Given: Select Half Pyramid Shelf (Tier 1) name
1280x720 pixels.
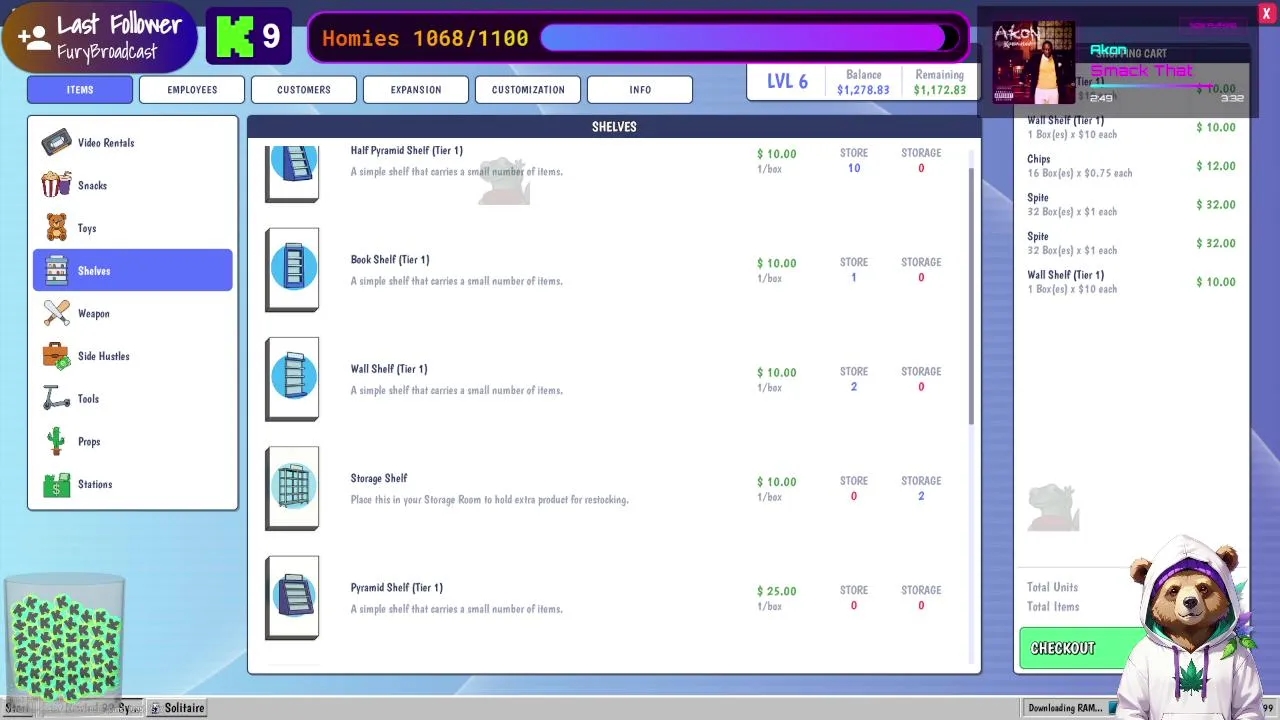Looking at the screenshot, I should pyautogui.click(x=407, y=151).
